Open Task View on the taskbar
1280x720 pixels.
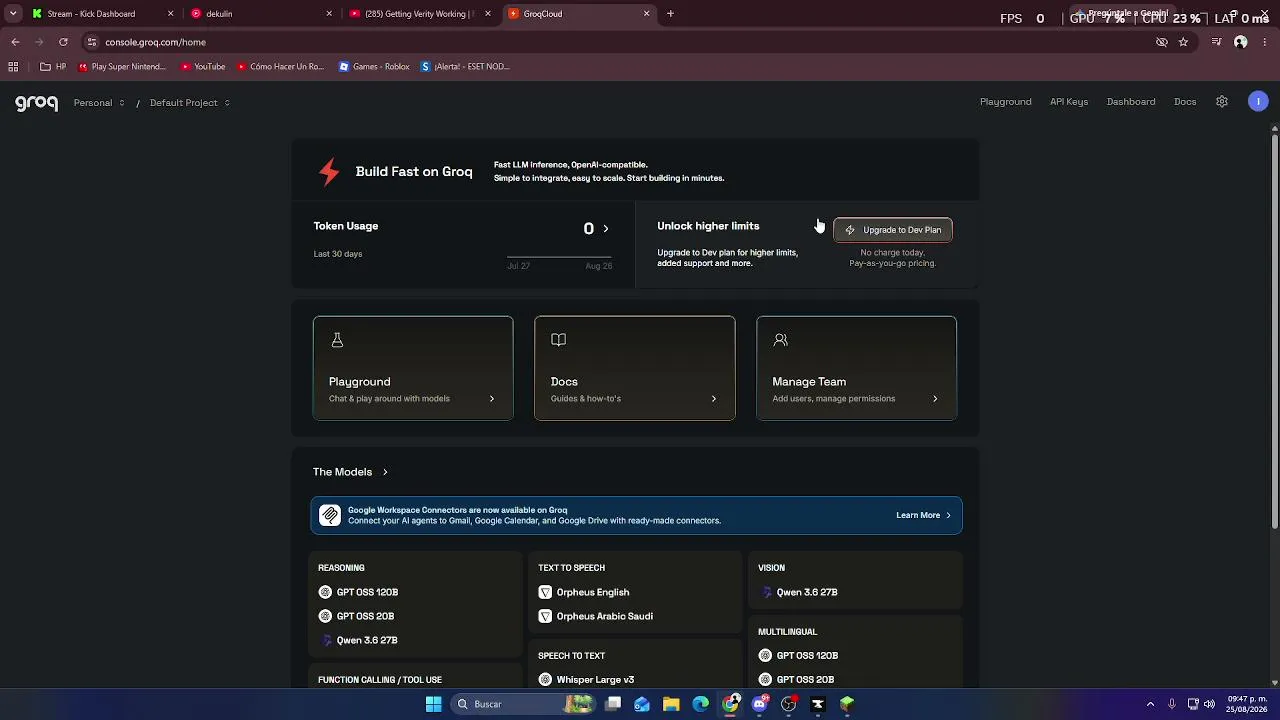click(613, 704)
